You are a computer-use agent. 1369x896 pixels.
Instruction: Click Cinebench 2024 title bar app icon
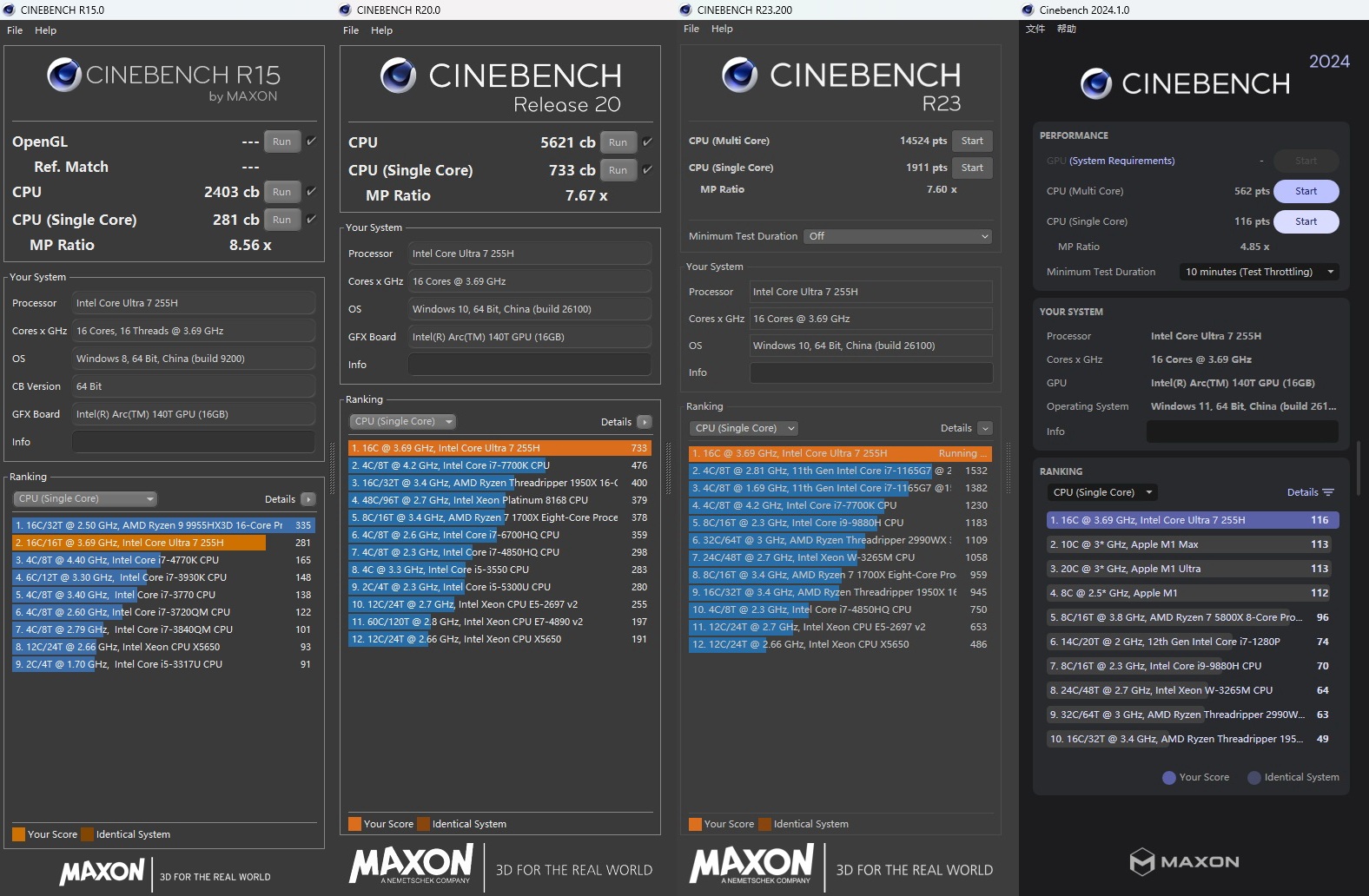(1028, 10)
